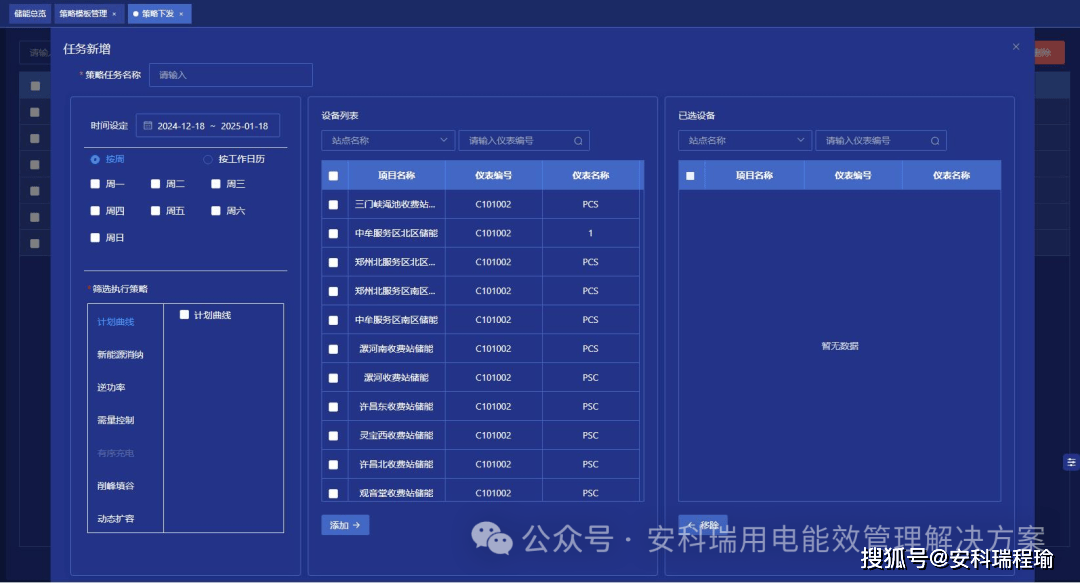
Task: Open 削峰填谷 in the strategy list
Action: [x=116, y=486]
